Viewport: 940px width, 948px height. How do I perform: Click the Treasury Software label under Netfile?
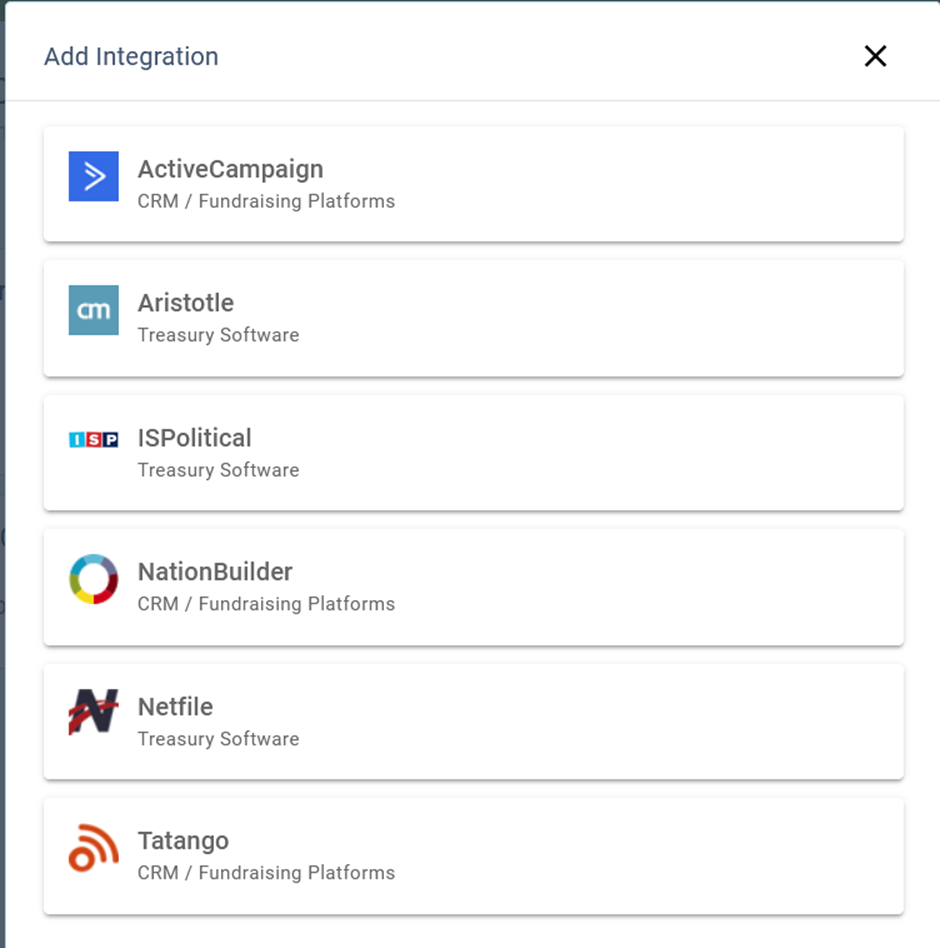pyautogui.click(x=218, y=739)
